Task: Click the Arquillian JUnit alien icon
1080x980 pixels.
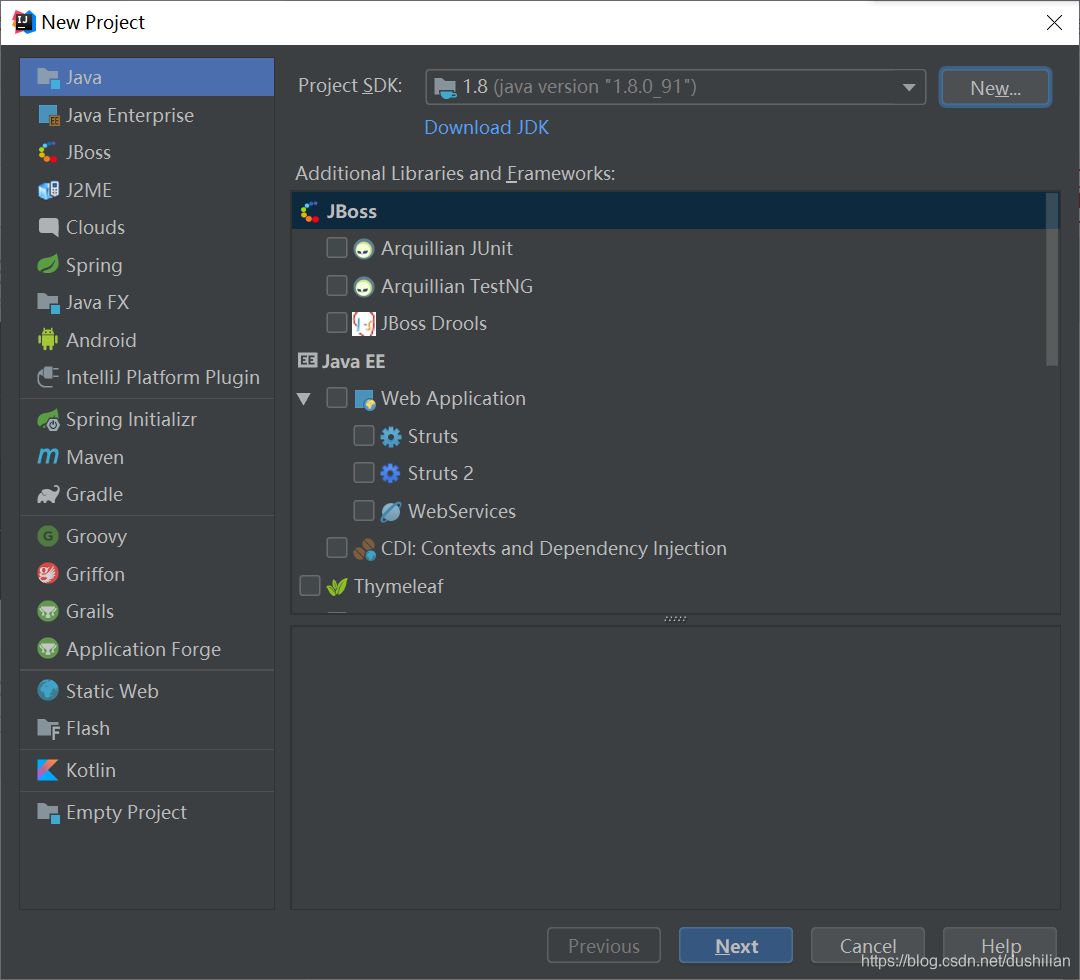Action: (x=364, y=249)
